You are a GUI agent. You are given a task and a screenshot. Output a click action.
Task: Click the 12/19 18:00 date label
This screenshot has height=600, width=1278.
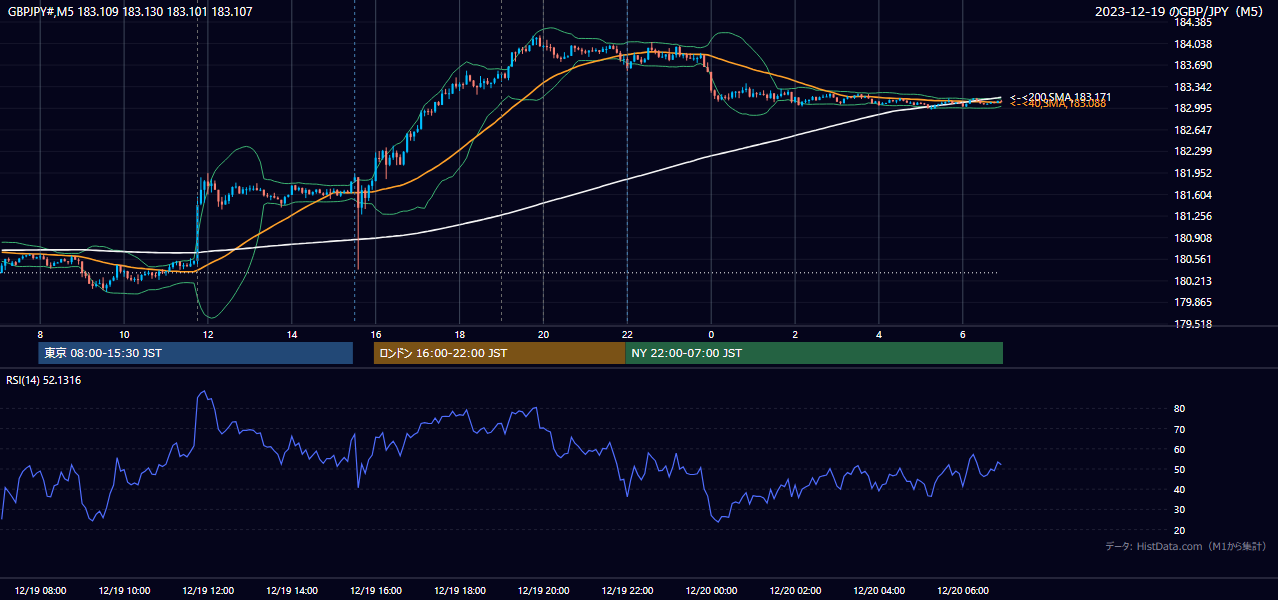click(460, 591)
